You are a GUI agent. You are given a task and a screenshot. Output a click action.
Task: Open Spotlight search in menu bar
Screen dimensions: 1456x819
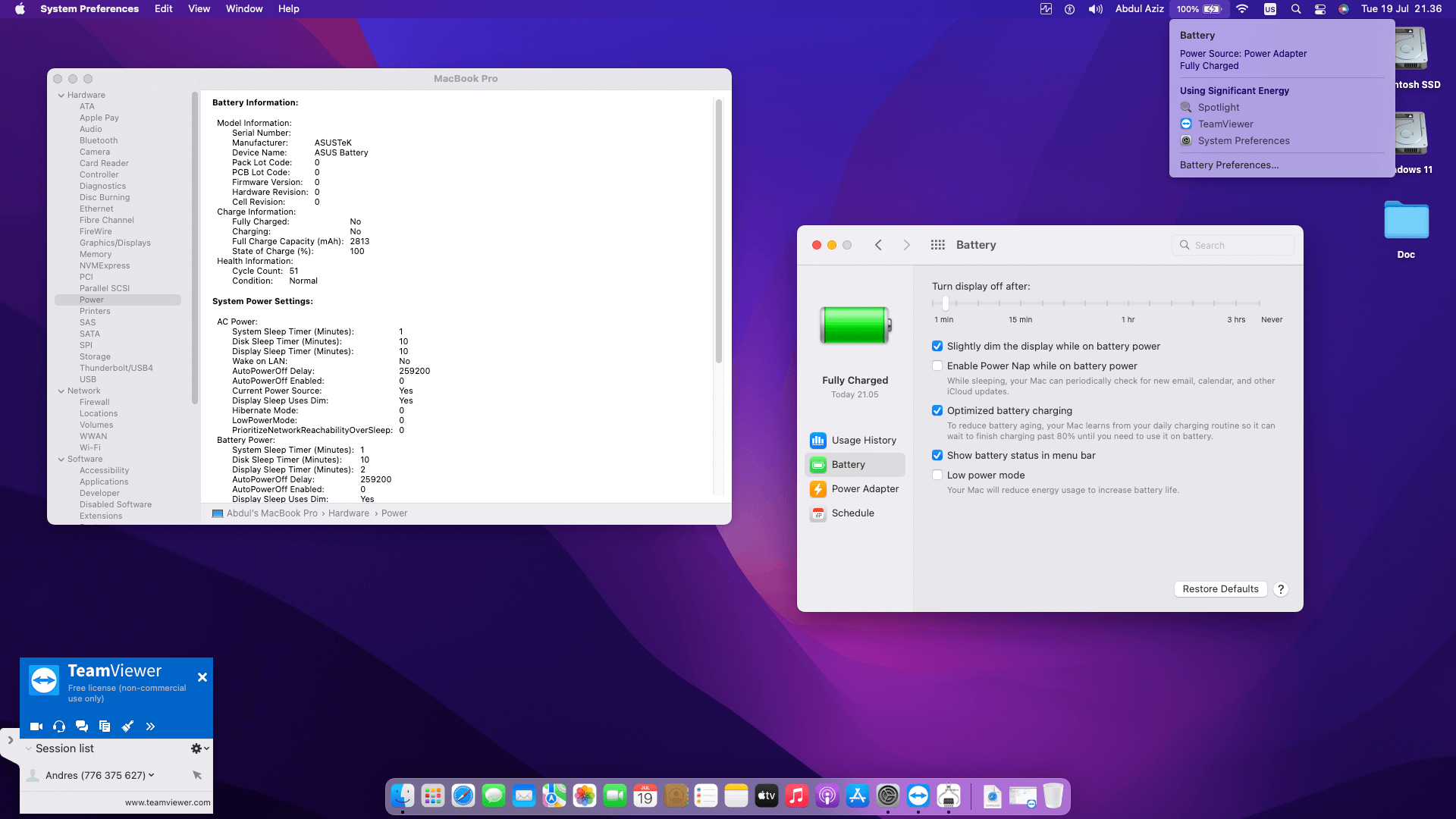click(x=1296, y=9)
